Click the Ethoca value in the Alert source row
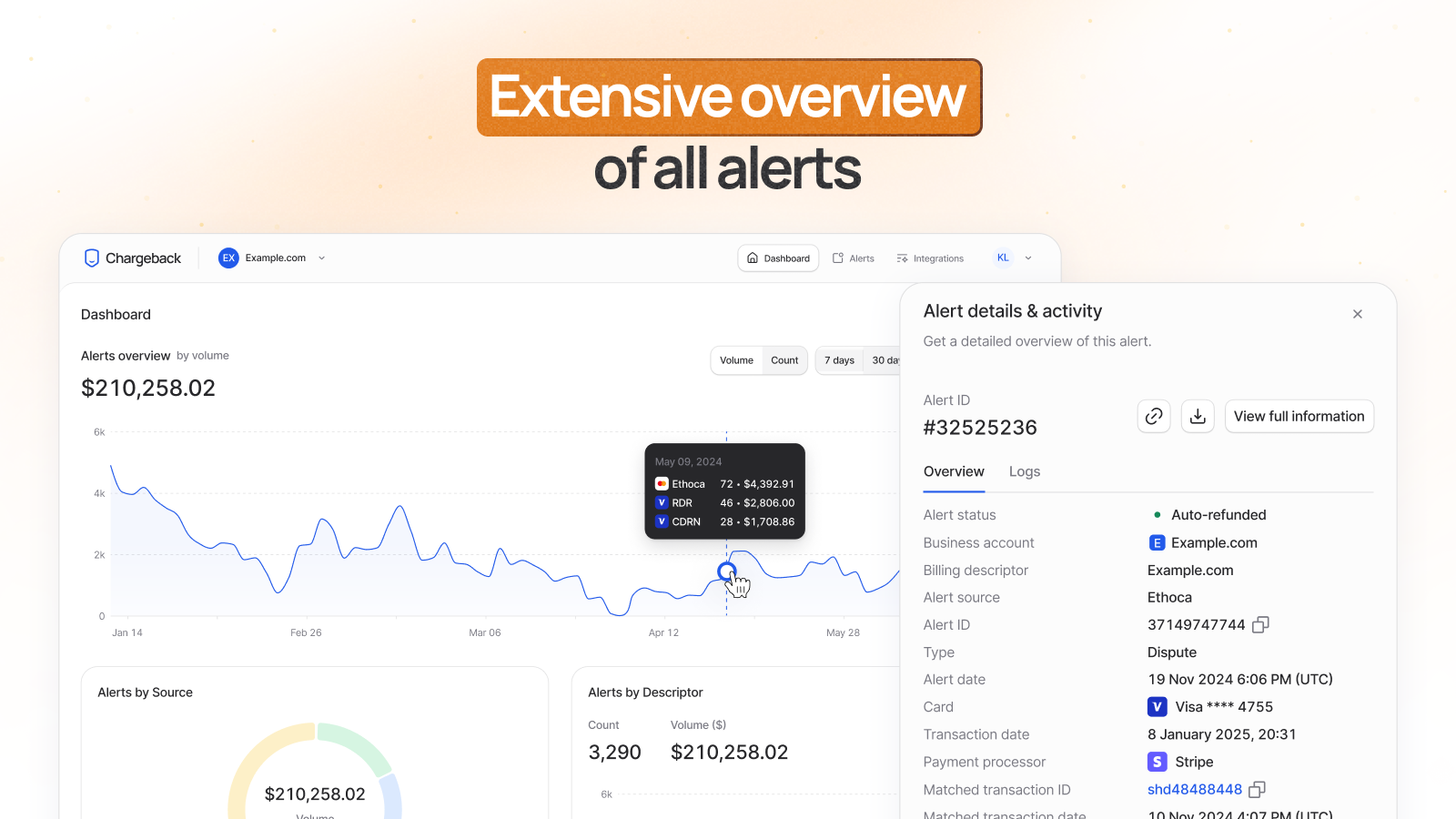This screenshot has width=1456, height=819. (x=1169, y=598)
